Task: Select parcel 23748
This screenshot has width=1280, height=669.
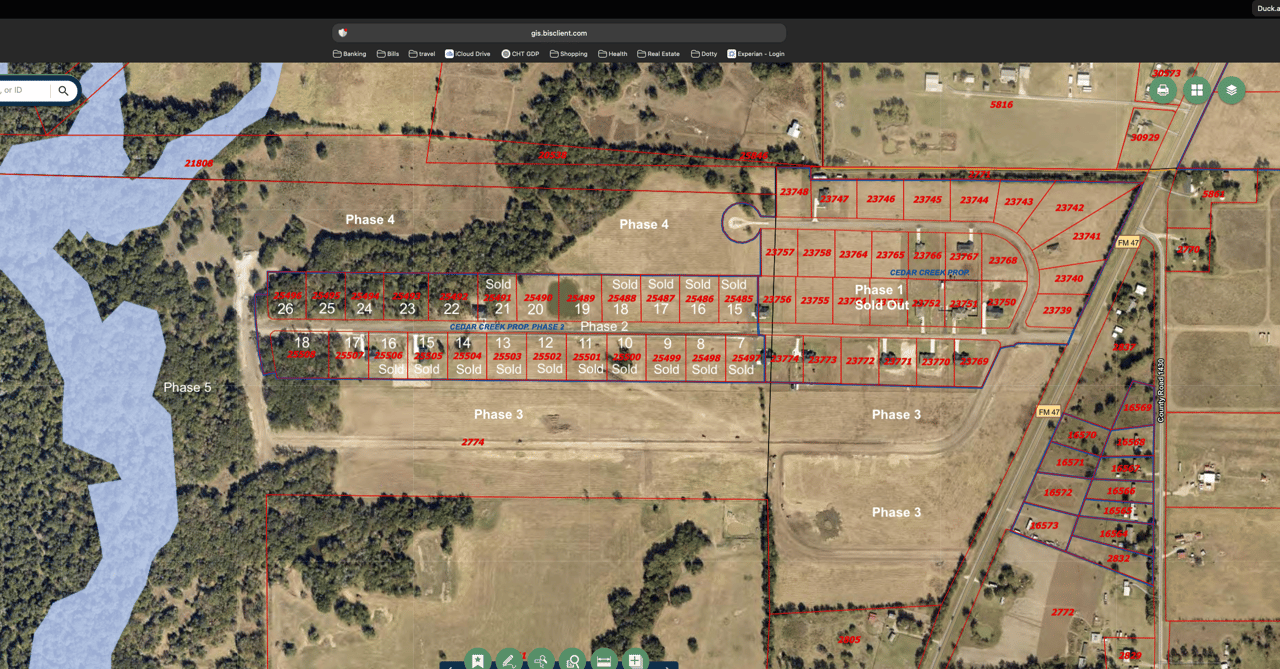Action: pyautogui.click(x=794, y=192)
